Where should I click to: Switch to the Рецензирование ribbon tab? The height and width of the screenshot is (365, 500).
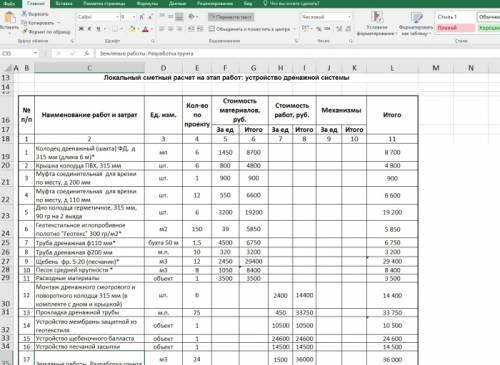point(215,3)
